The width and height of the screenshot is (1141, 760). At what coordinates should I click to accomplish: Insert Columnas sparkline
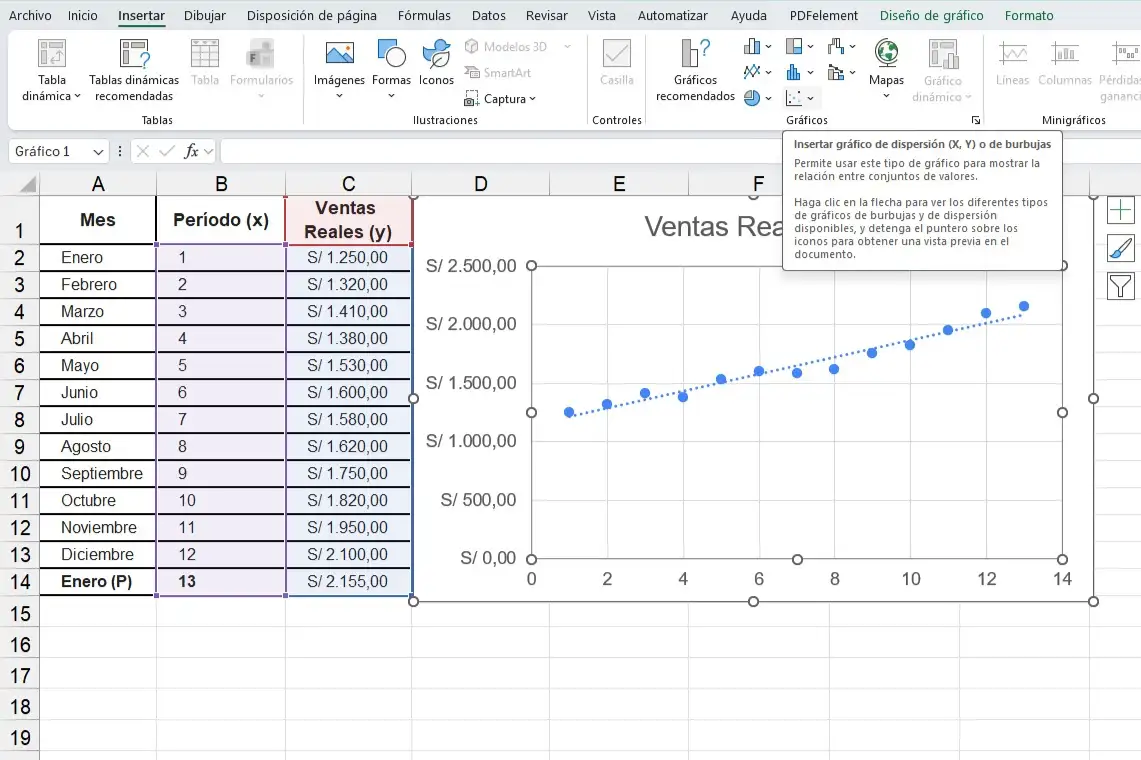[x=1065, y=64]
